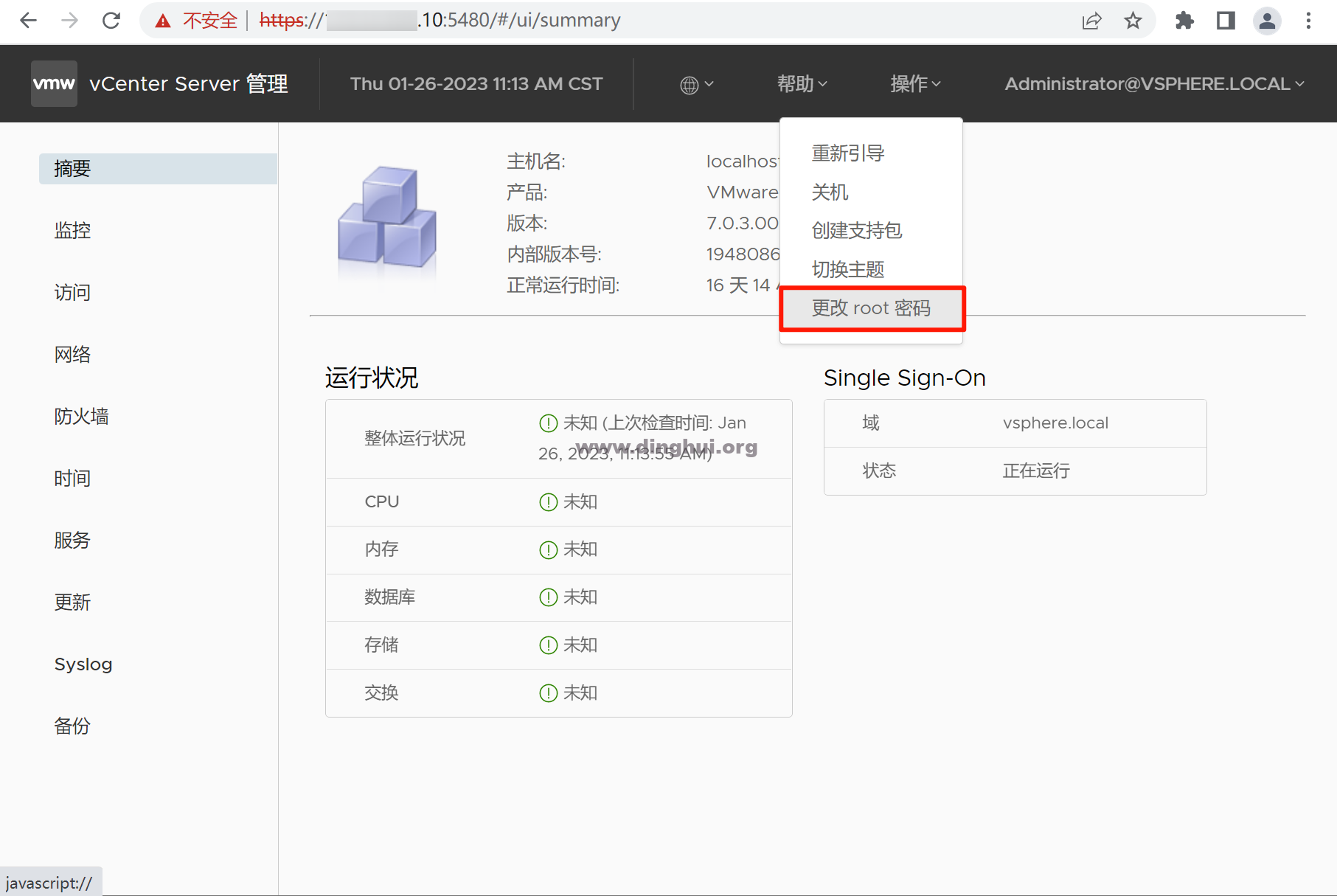This screenshot has width=1337, height=896.
Task: Go to the 防火墙 sidebar section
Action: click(81, 417)
